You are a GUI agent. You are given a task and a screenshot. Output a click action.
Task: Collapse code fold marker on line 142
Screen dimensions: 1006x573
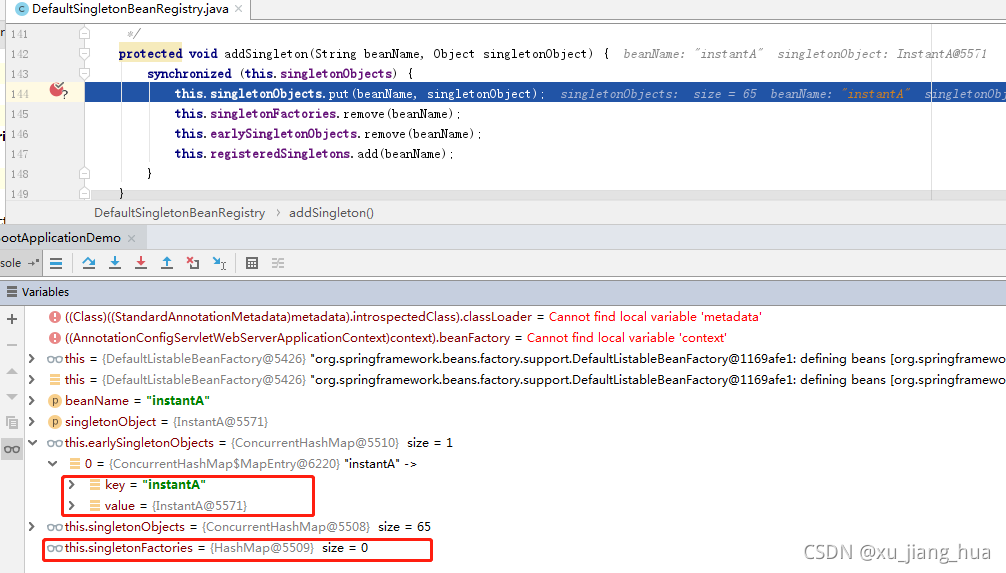pyautogui.click(x=85, y=53)
